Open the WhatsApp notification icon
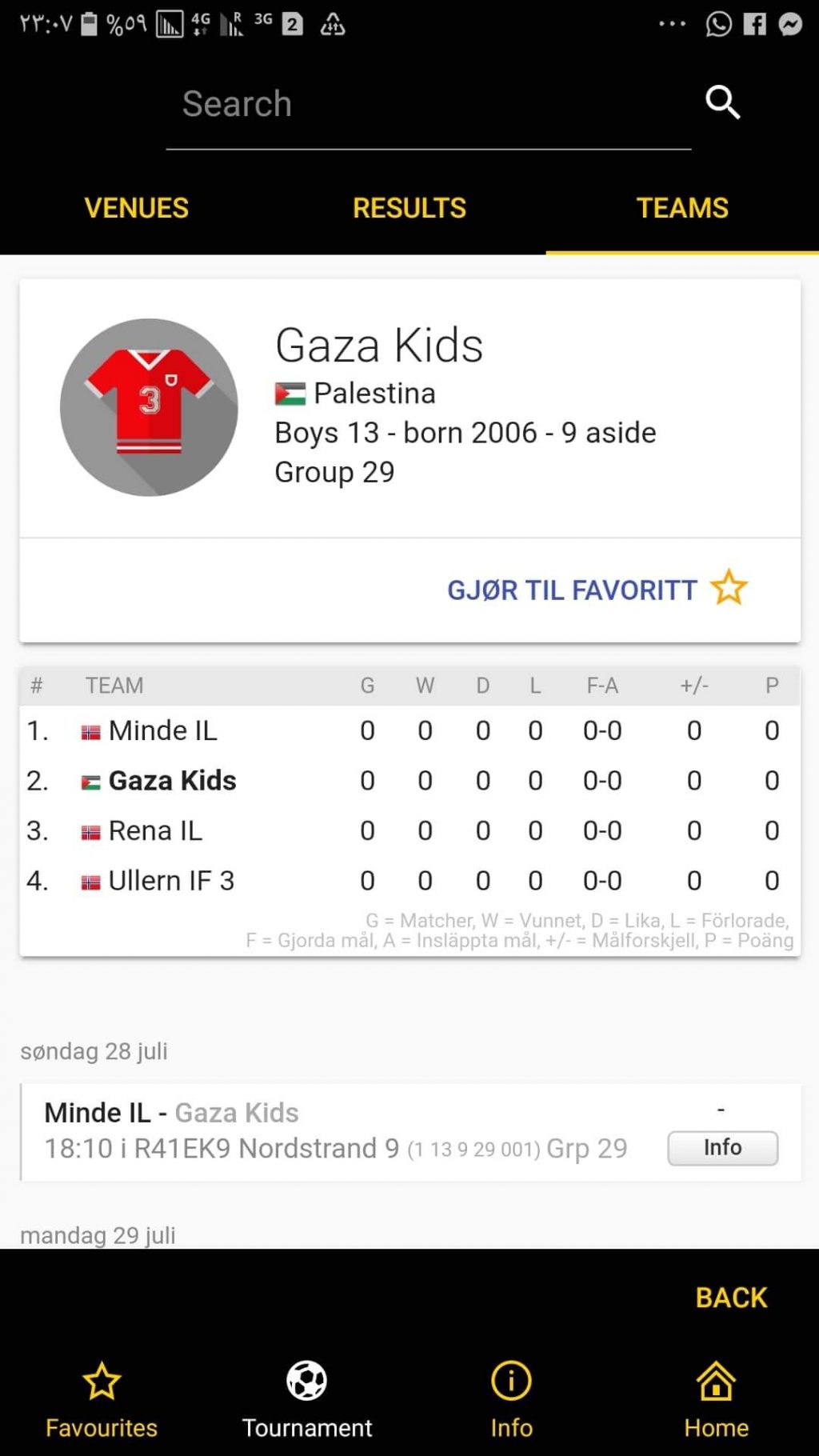 tap(718, 24)
